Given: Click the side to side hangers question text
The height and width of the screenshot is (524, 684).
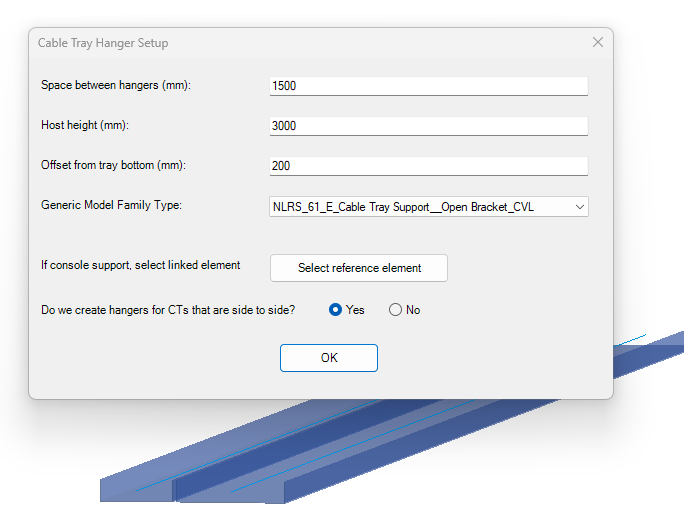Looking at the screenshot, I should pyautogui.click(x=168, y=310).
